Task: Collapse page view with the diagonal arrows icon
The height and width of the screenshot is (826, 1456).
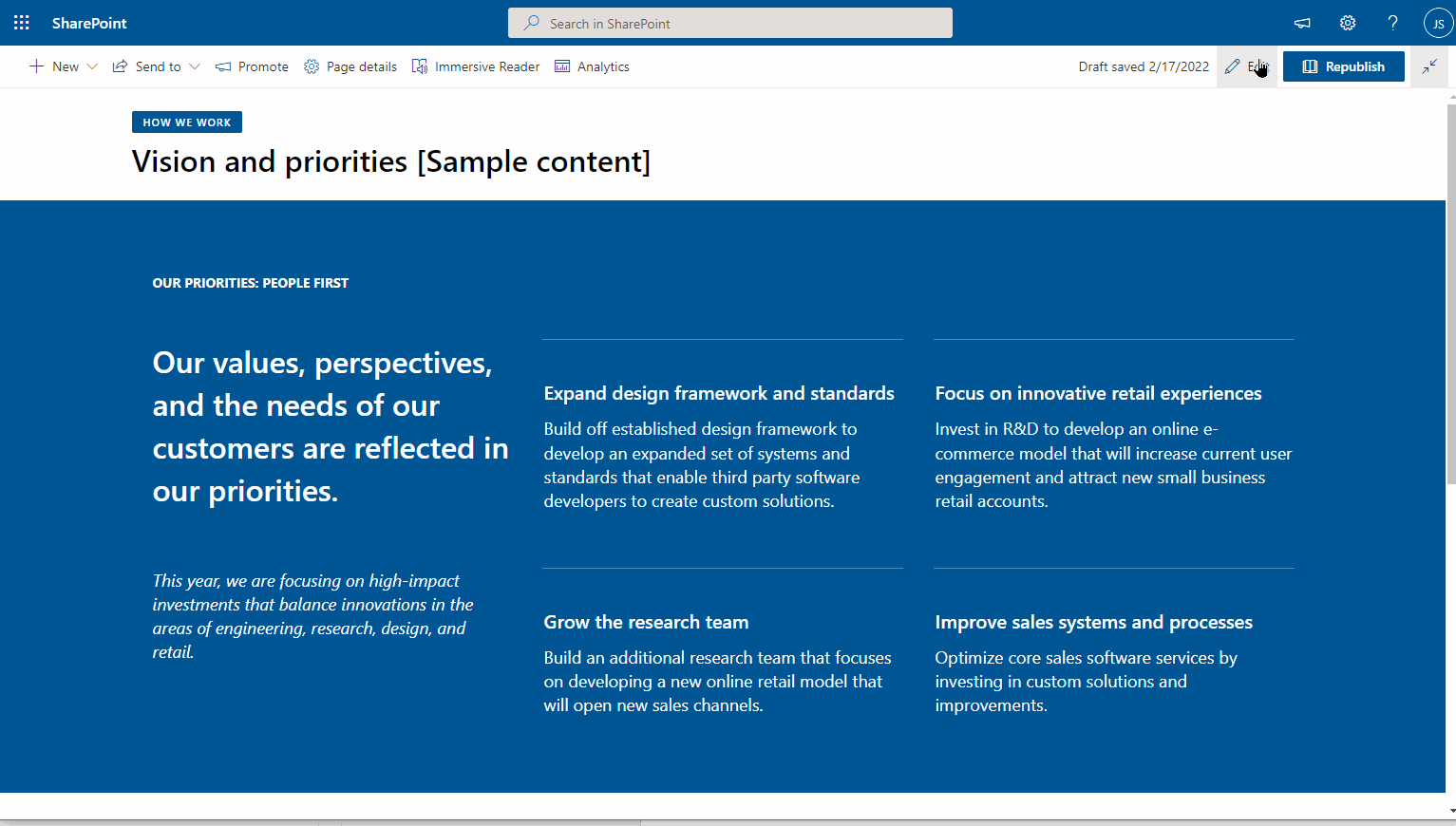Action: pos(1429,66)
